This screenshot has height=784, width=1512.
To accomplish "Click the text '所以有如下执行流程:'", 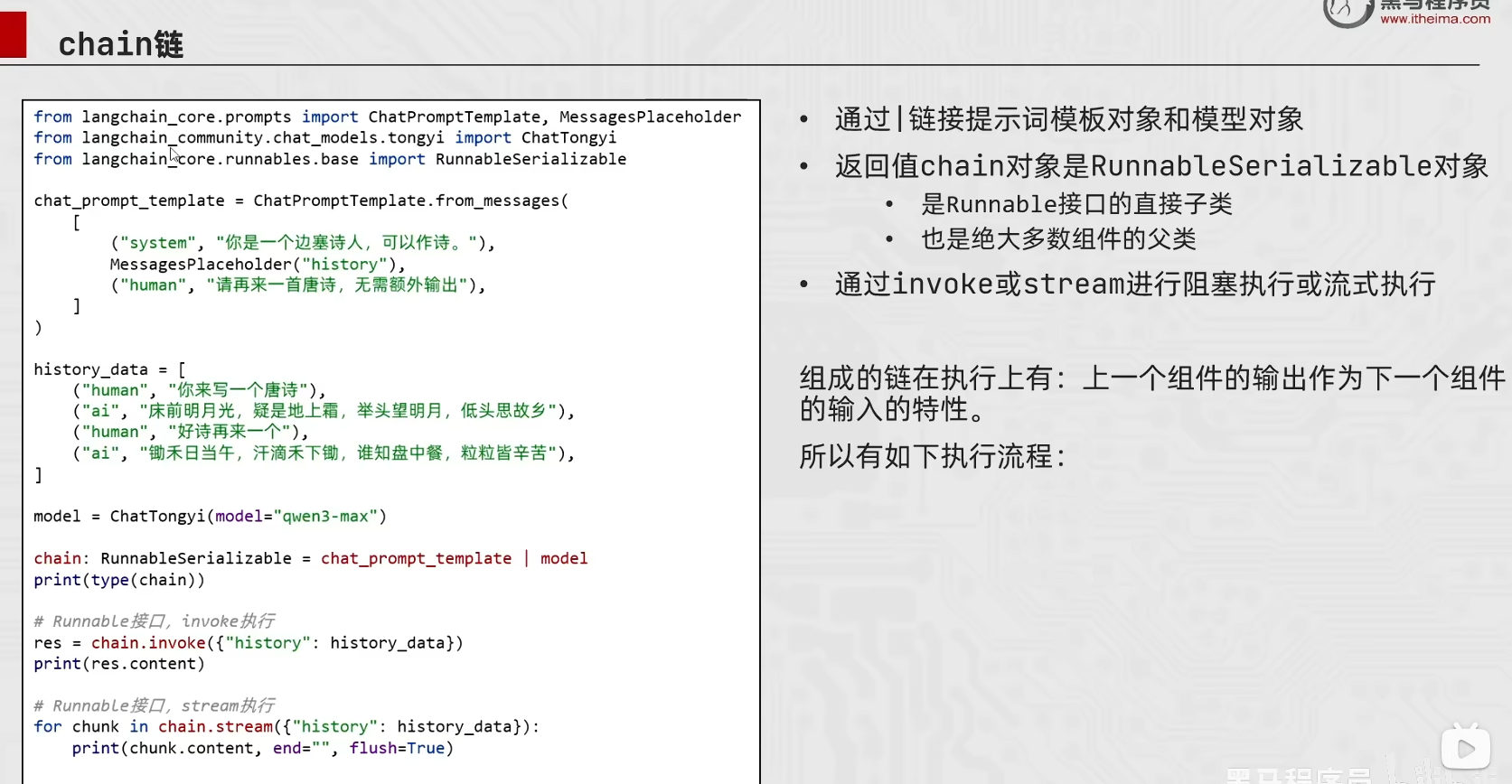I will click(932, 456).
